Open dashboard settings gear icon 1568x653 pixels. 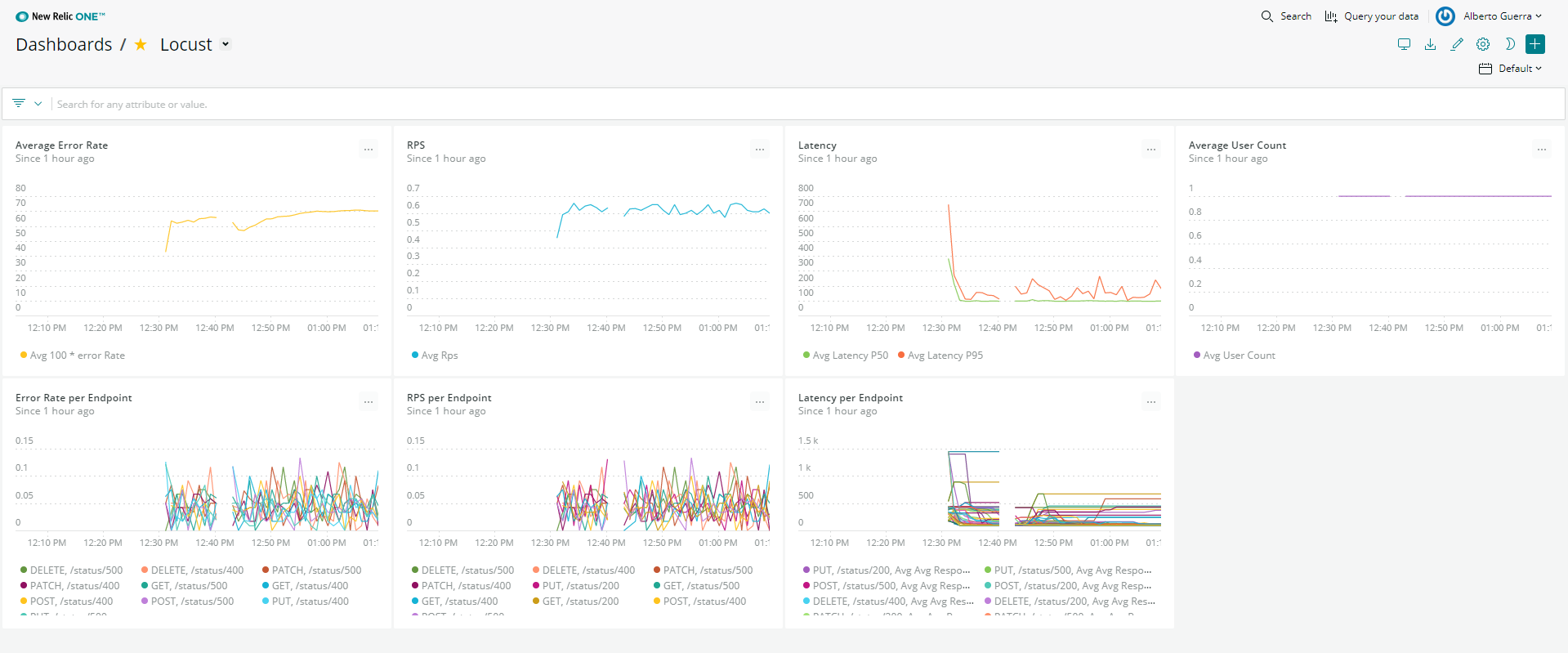coord(1483,44)
